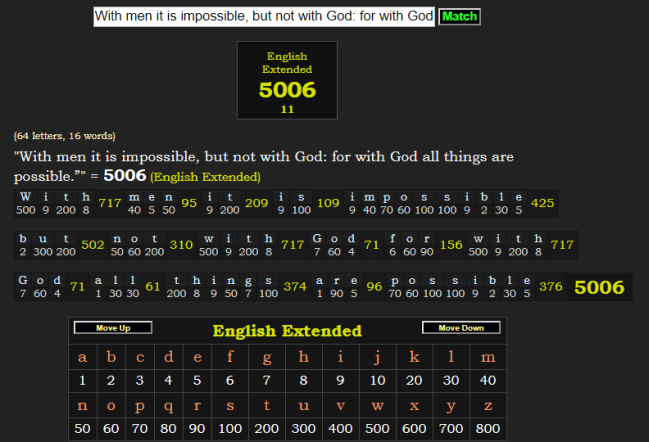Click word sum '310' for 'not'
This screenshot has width=649, height=442.
point(181,245)
